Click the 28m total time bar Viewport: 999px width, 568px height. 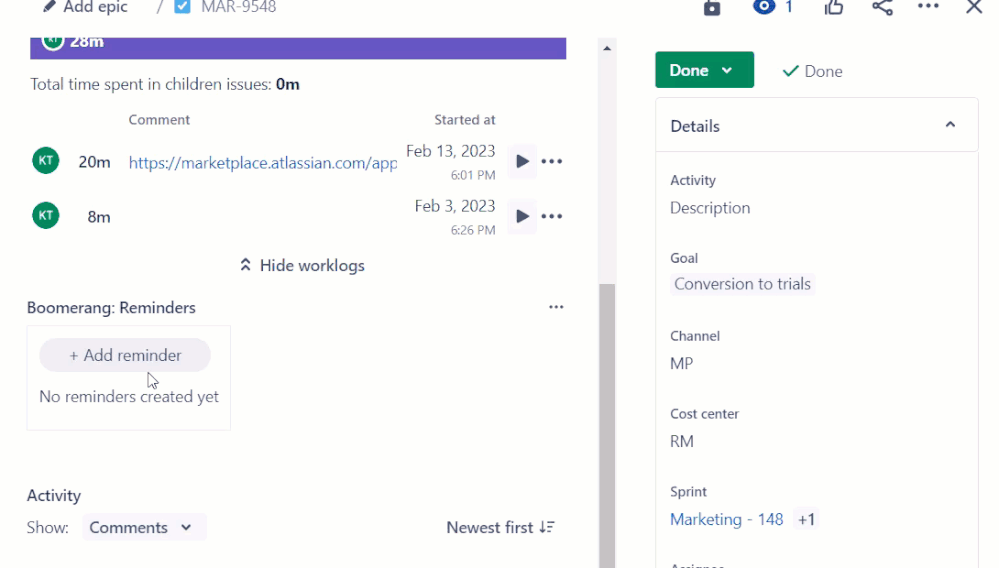click(298, 48)
